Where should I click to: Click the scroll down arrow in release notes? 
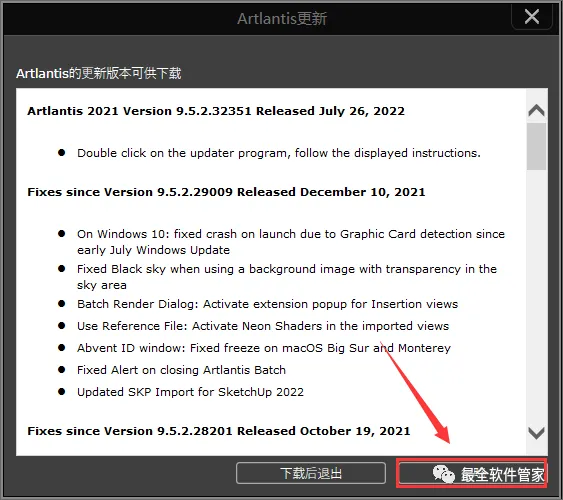[536, 433]
